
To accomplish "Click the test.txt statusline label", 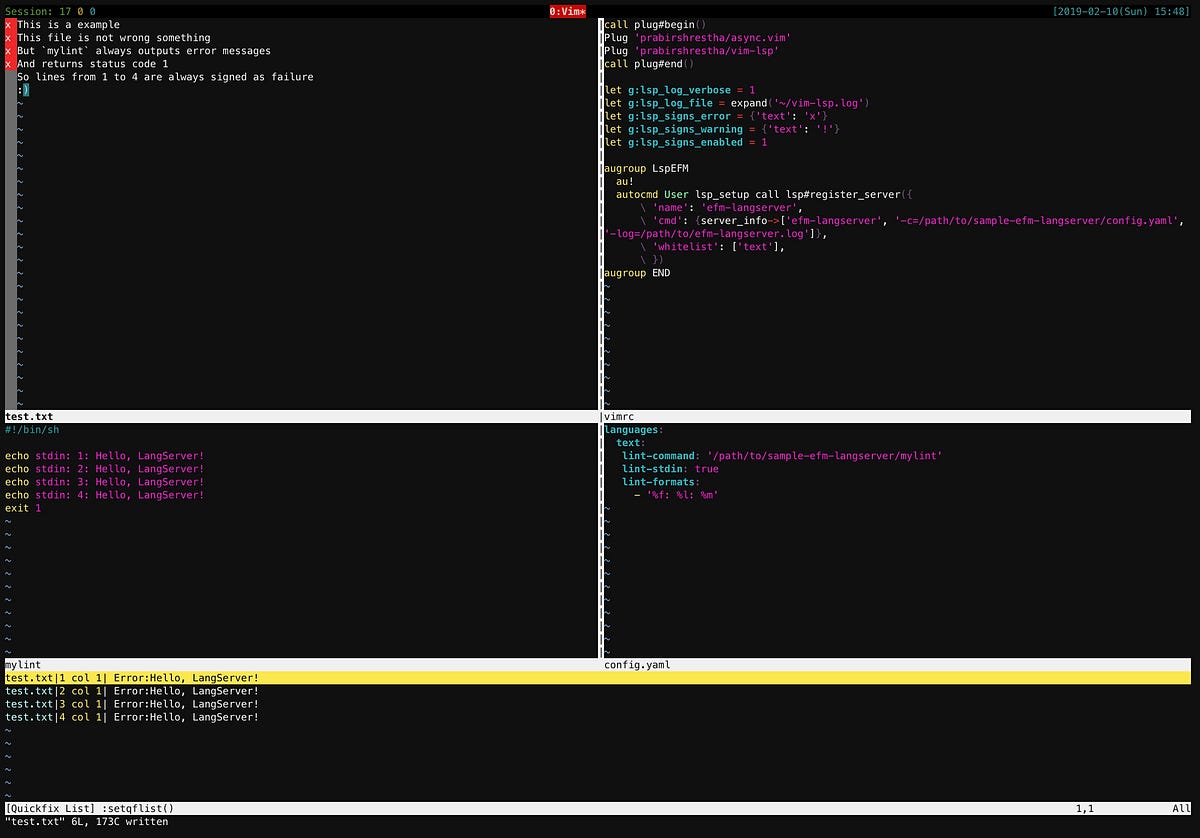I will pyautogui.click(x=28, y=416).
